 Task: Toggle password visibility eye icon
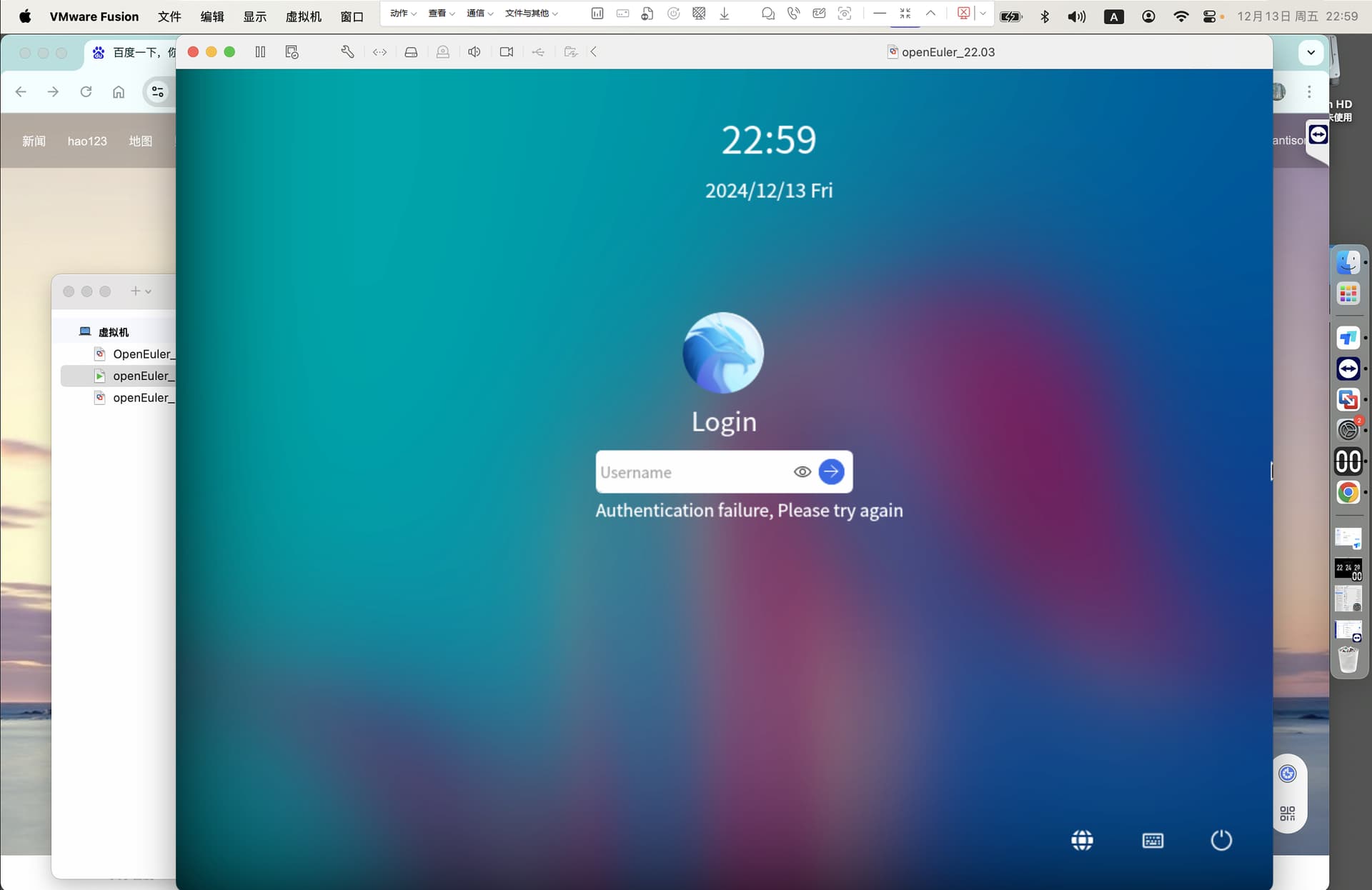pos(802,471)
